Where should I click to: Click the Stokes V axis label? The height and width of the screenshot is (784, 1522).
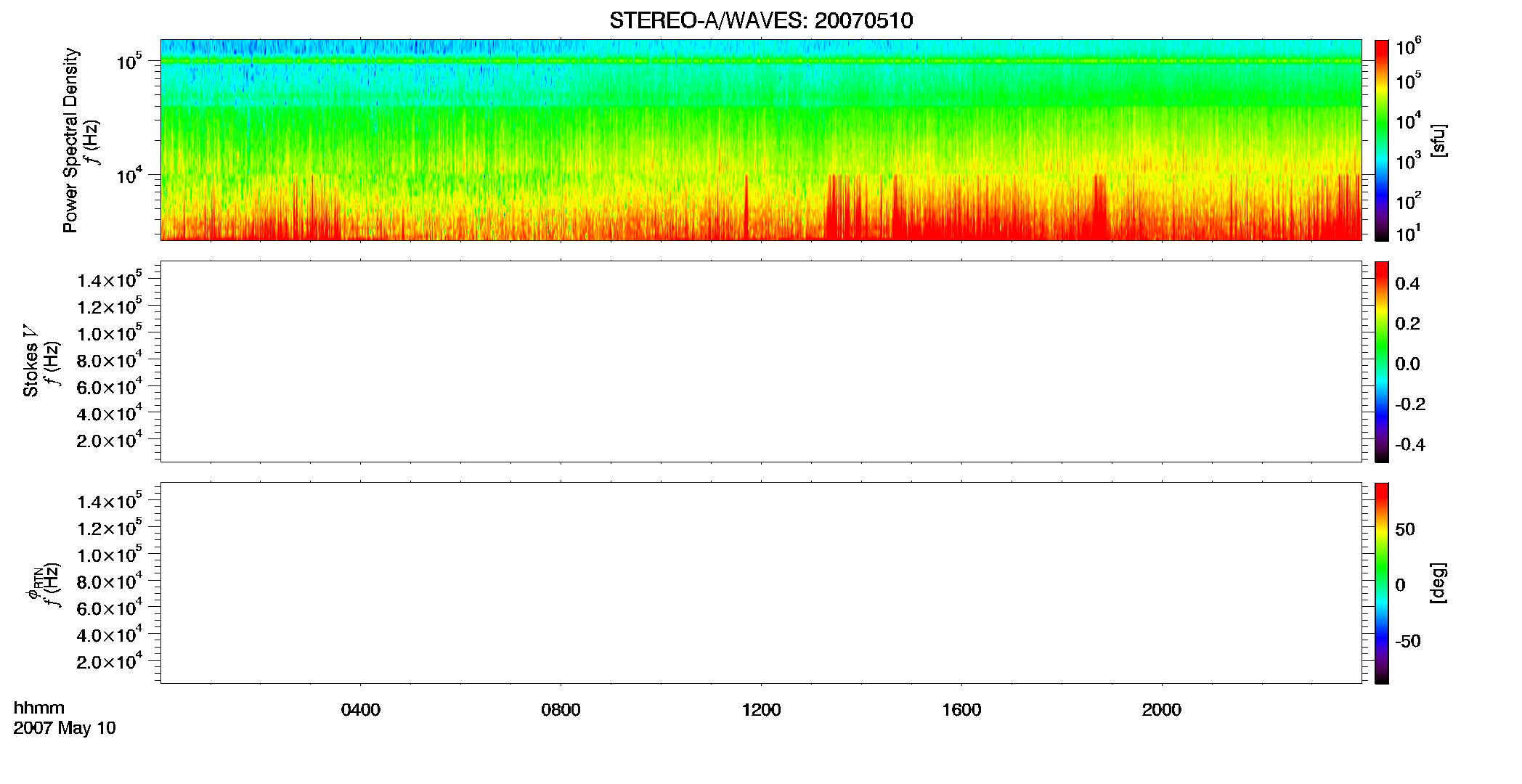coord(31,361)
